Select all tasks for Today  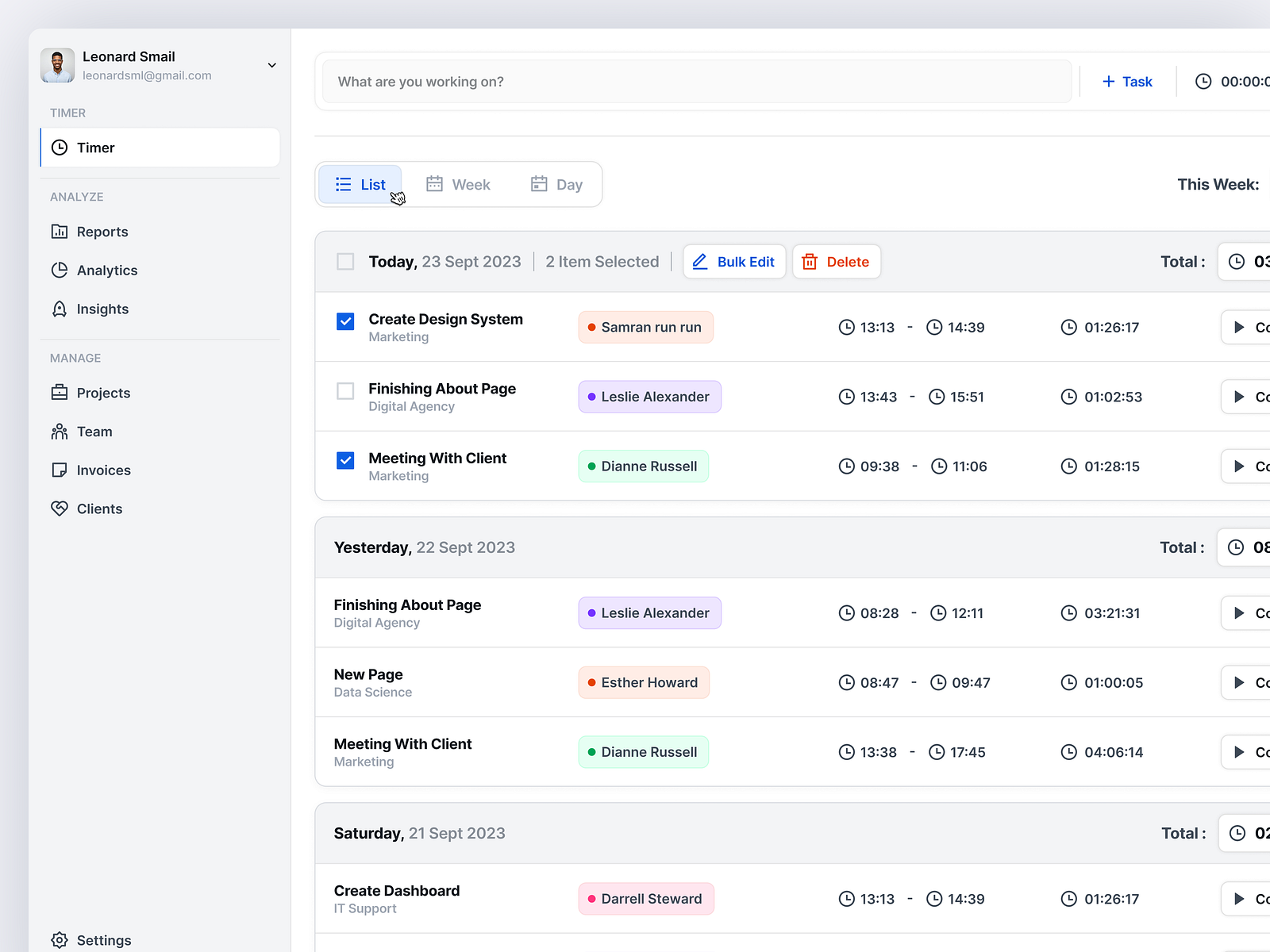tap(345, 261)
